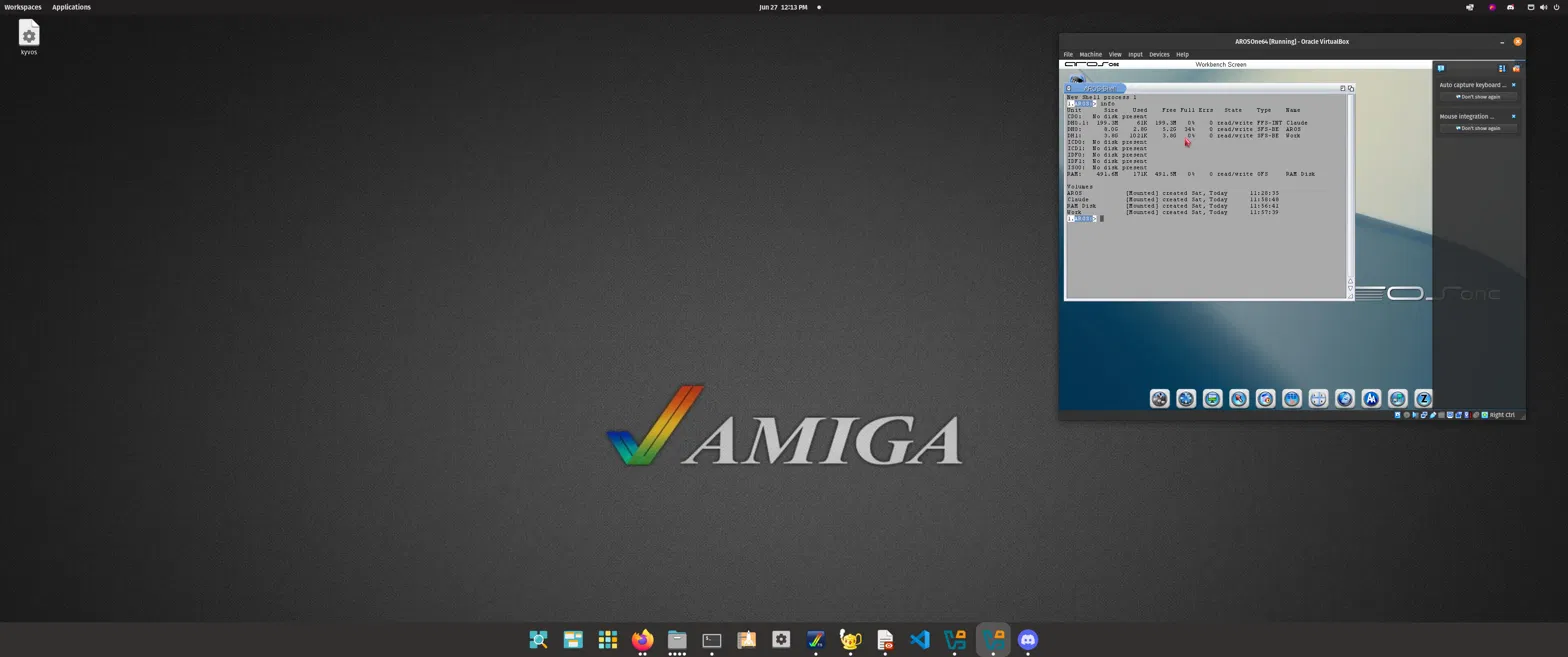Viewport: 1568px width, 657px height.
Task: Click the green monitor icon in AROS dock
Action: (x=1213, y=399)
